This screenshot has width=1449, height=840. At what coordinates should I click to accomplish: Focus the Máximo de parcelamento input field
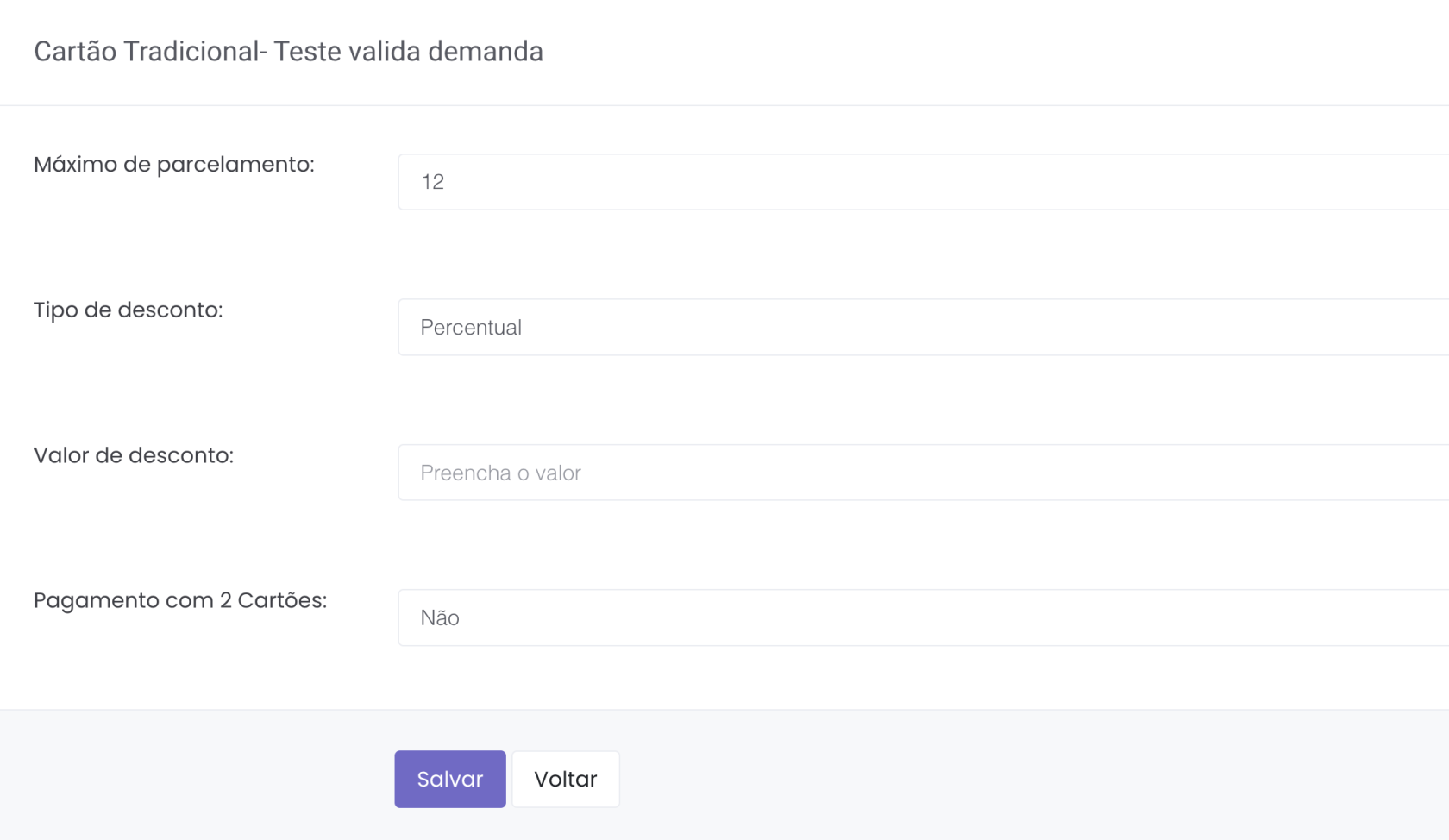tap(923, 182)
